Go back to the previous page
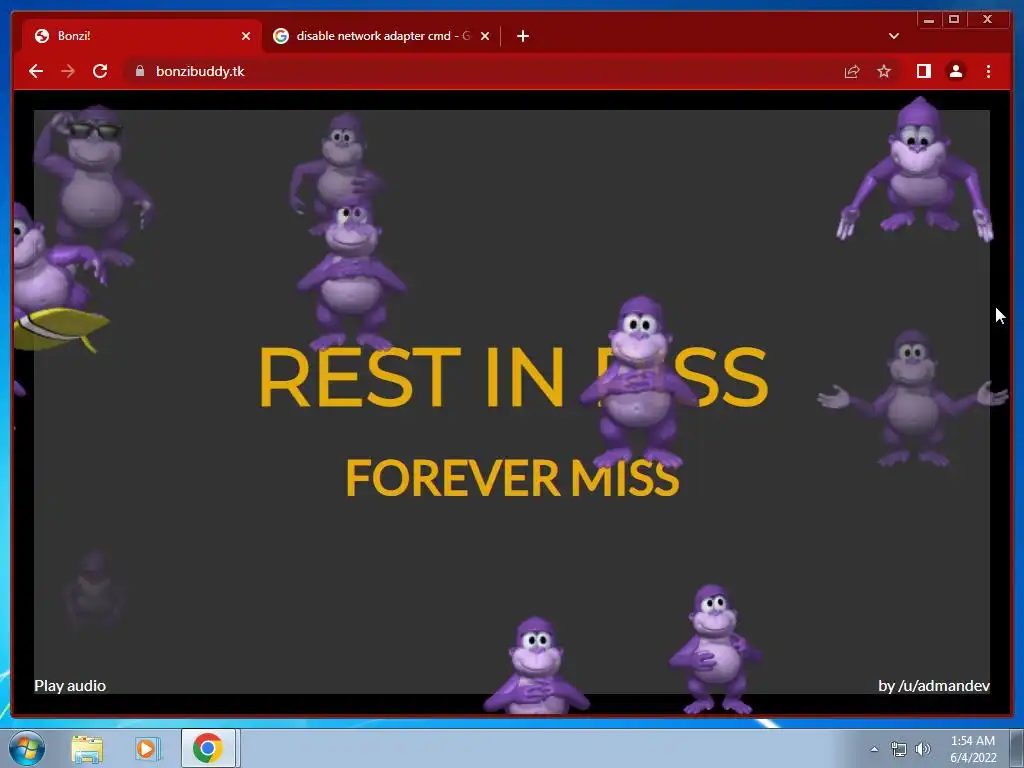1024x768 pixels. coord(36,71)
